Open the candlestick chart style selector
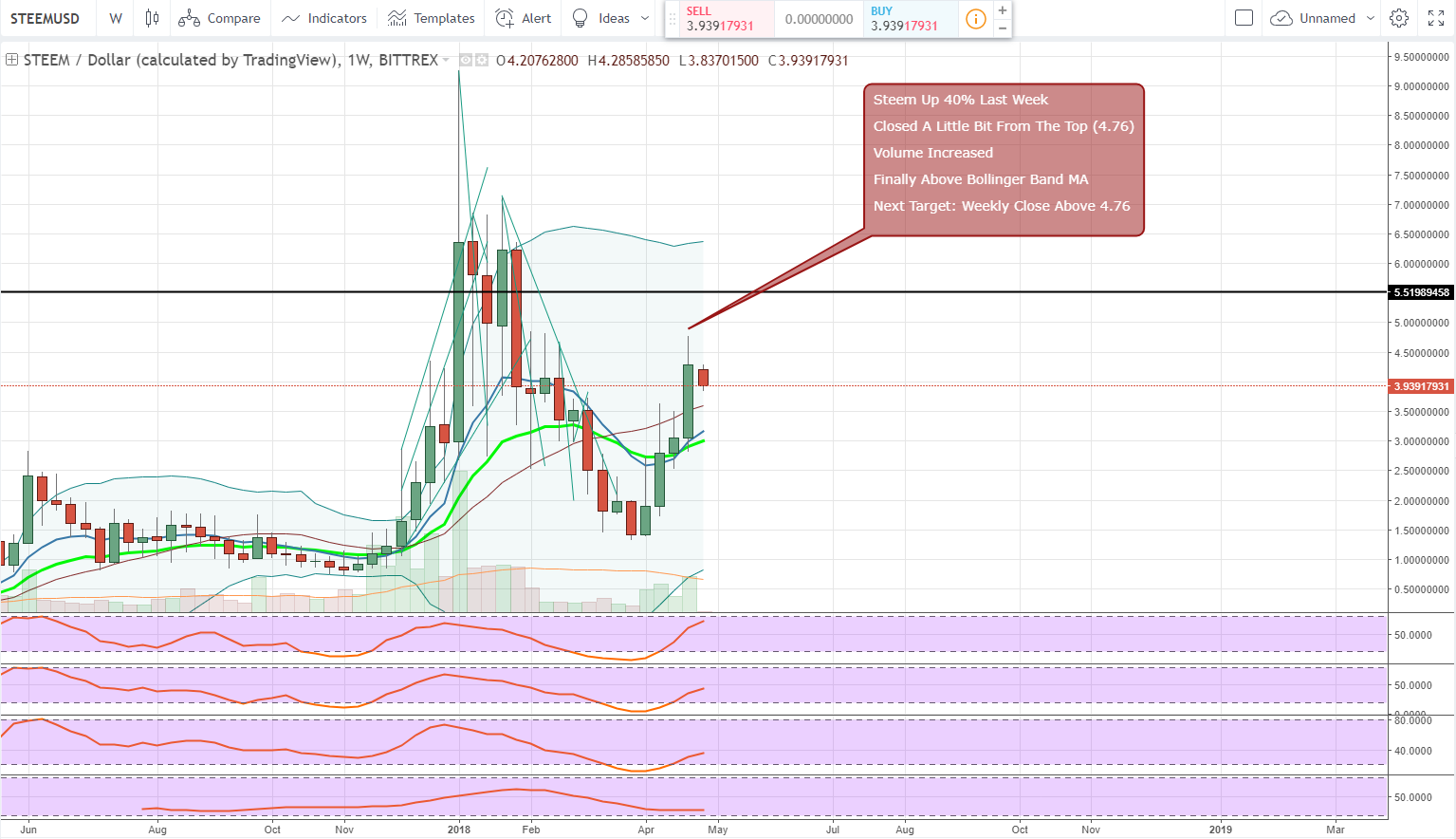The height and width of the screenshot is (839, 1456). point(152,18)
